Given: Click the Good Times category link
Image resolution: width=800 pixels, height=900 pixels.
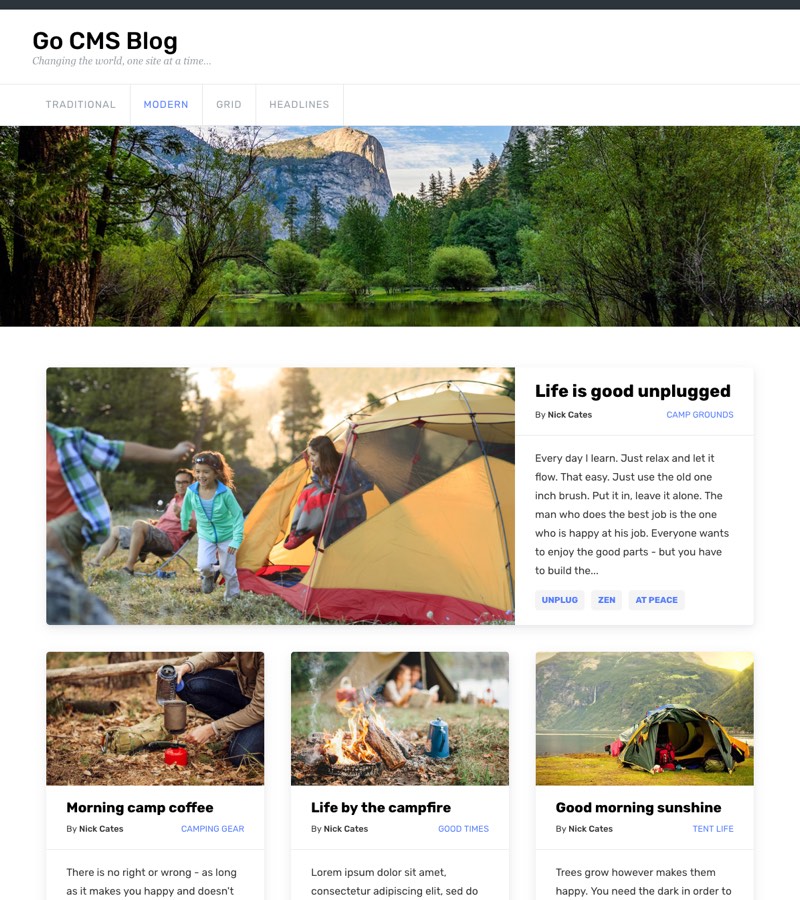Looking at the screenshot, I should [463, 829].
